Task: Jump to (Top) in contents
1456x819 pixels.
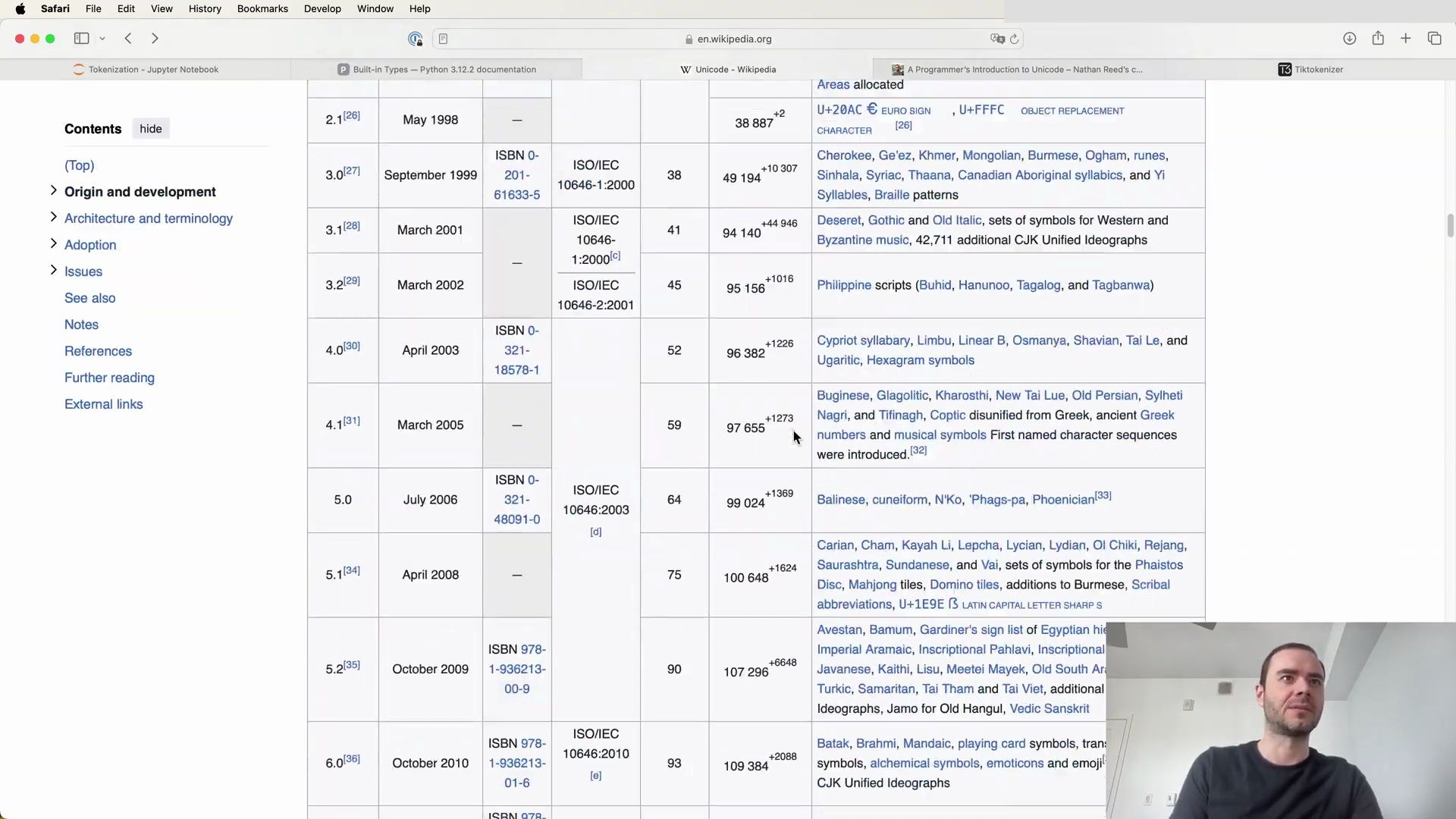Action: [x=79, y=165]
